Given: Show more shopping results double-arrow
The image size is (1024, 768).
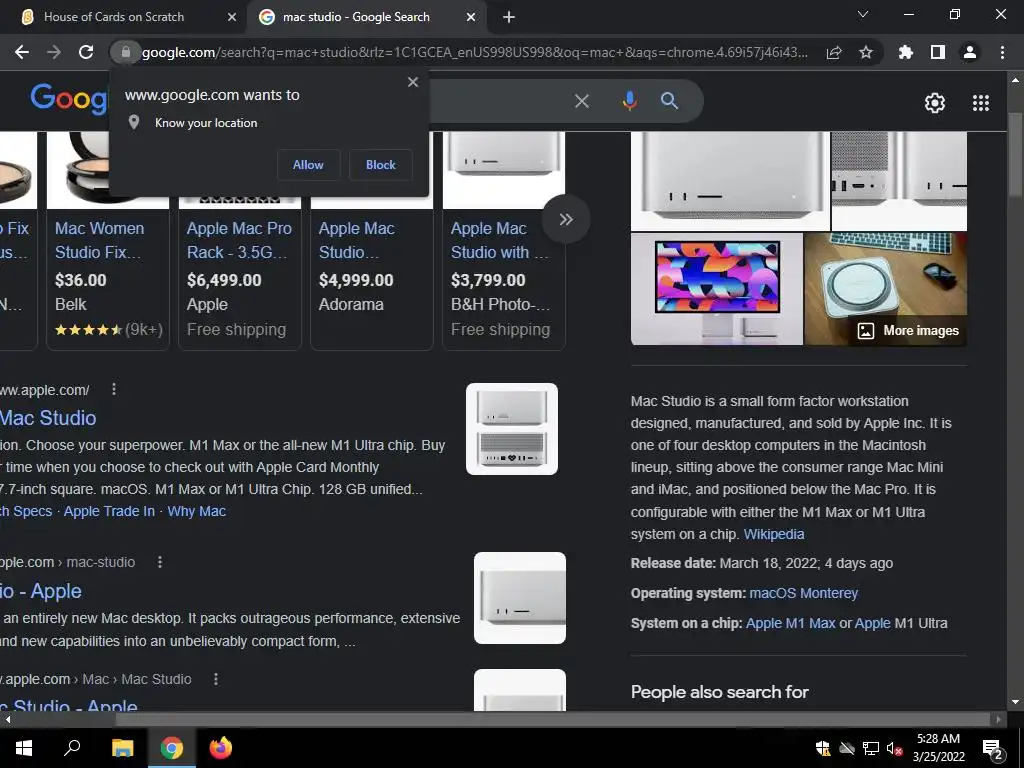Looking at the screenshot, I should [x=566, y=219].
